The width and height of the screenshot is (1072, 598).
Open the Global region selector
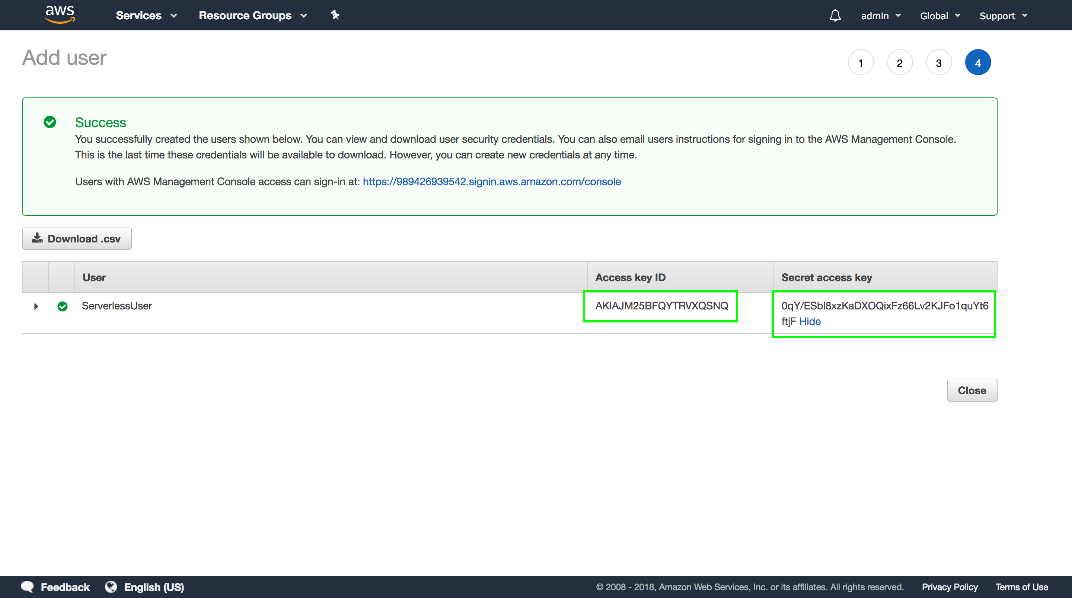coord(940,16)
